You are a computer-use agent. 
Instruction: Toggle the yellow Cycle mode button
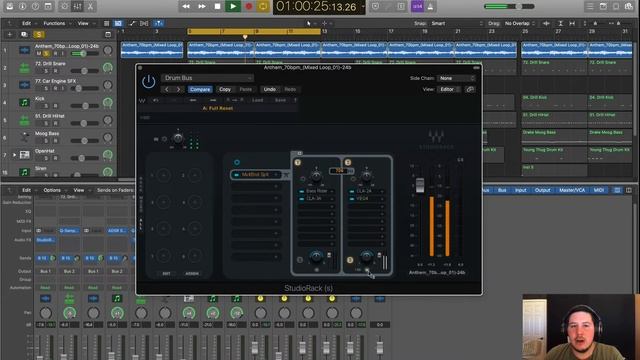(x=263, y=7)
